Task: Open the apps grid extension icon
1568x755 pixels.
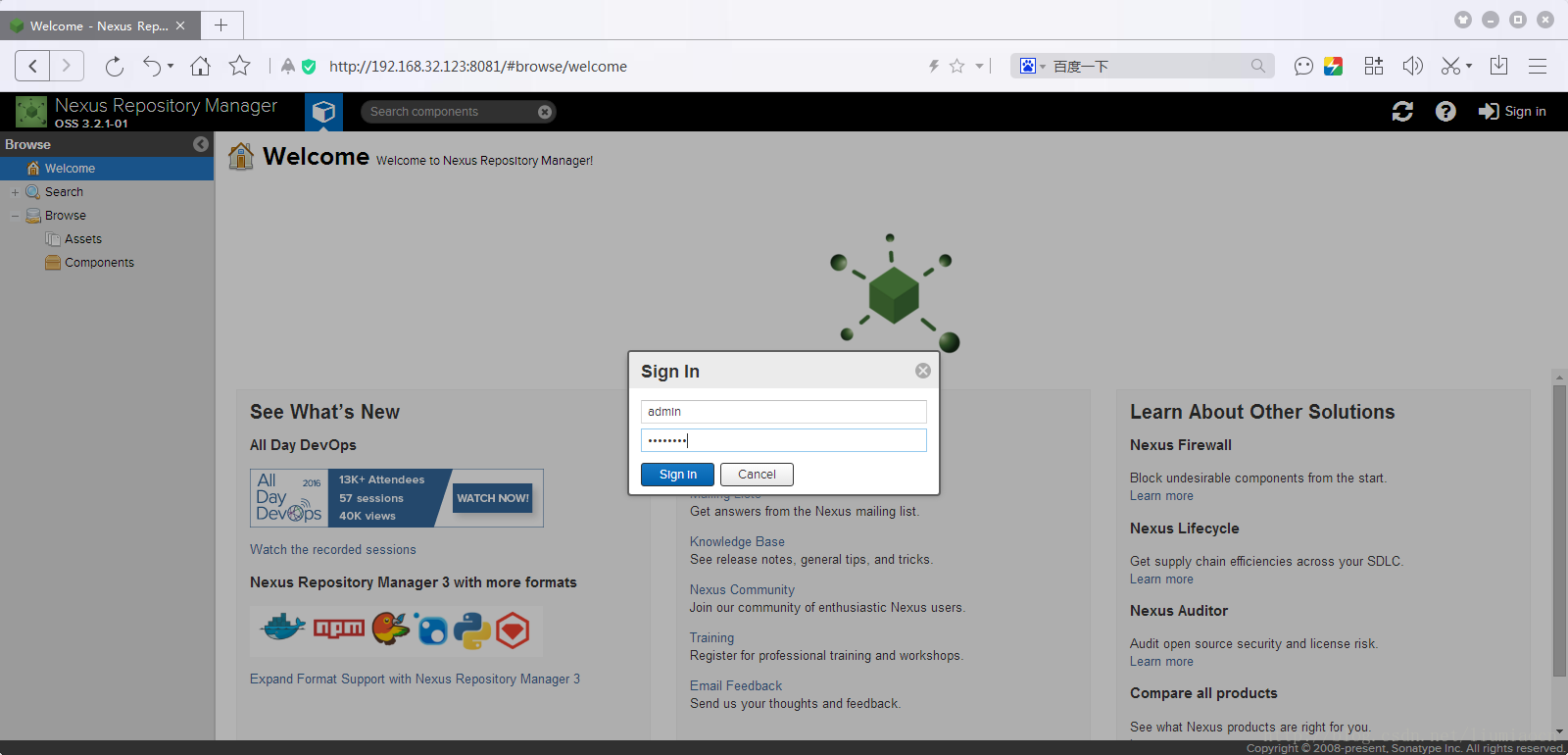Action: 1374,66
